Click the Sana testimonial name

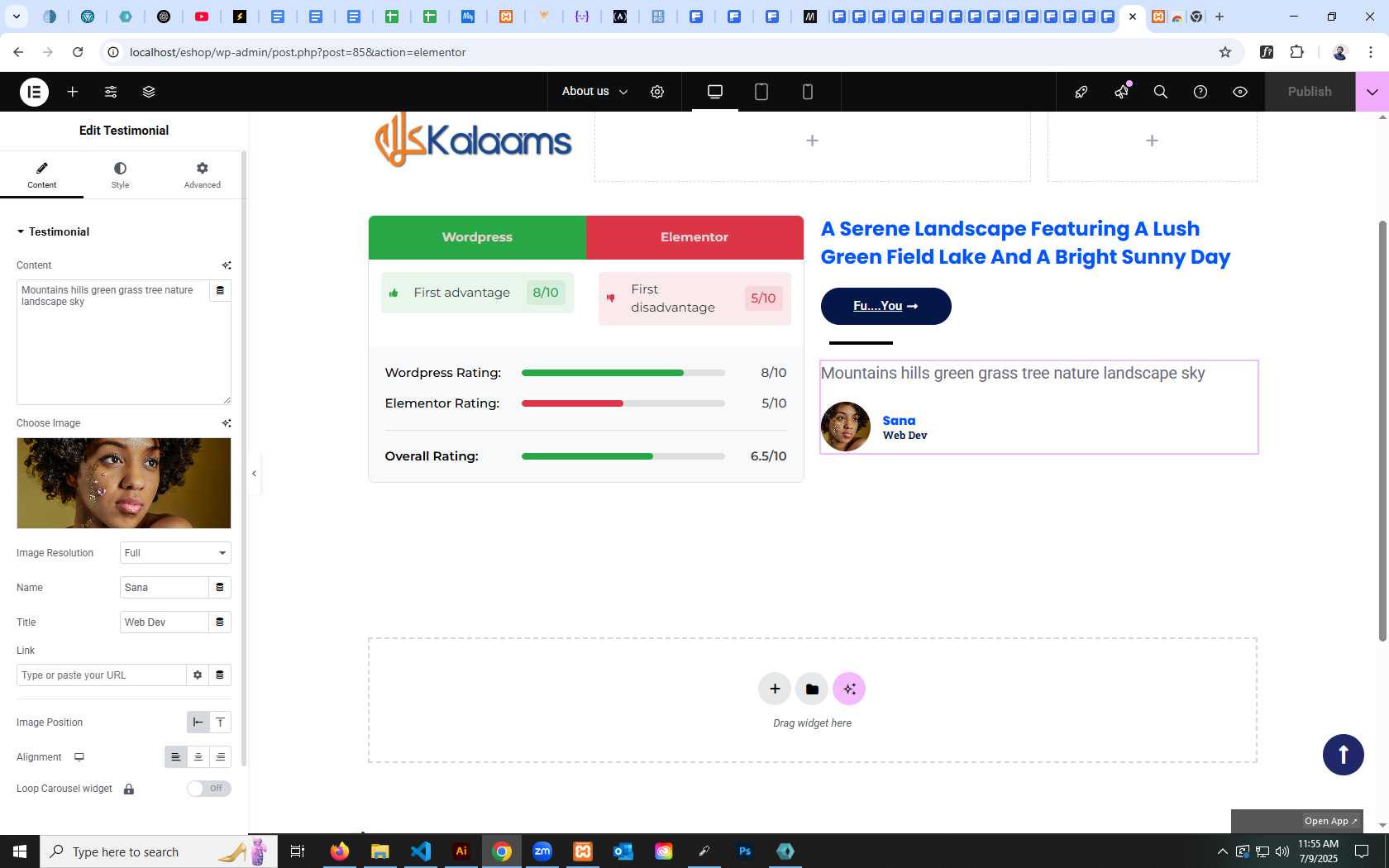[899, 421]
